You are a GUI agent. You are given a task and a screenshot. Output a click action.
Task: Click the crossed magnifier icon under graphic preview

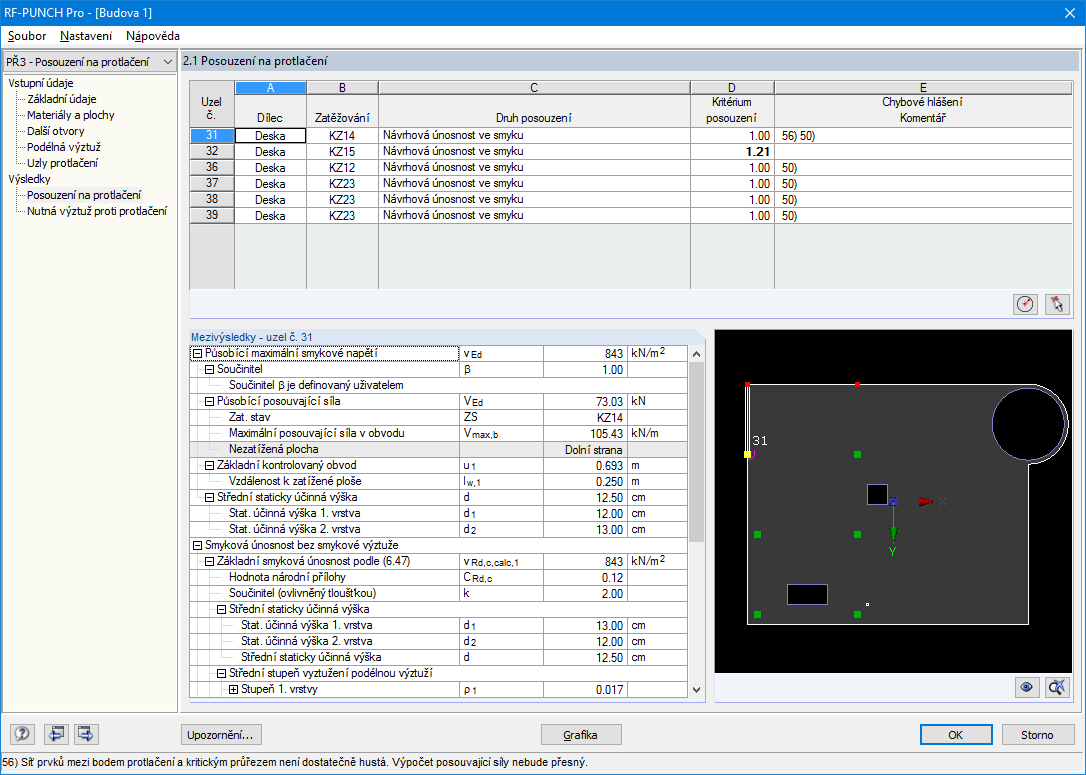(1057, 687)
